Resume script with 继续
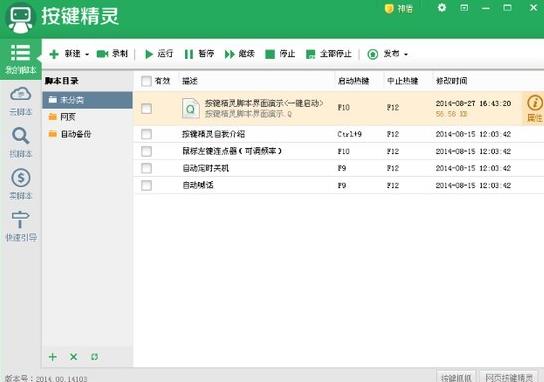 [239, 54]
